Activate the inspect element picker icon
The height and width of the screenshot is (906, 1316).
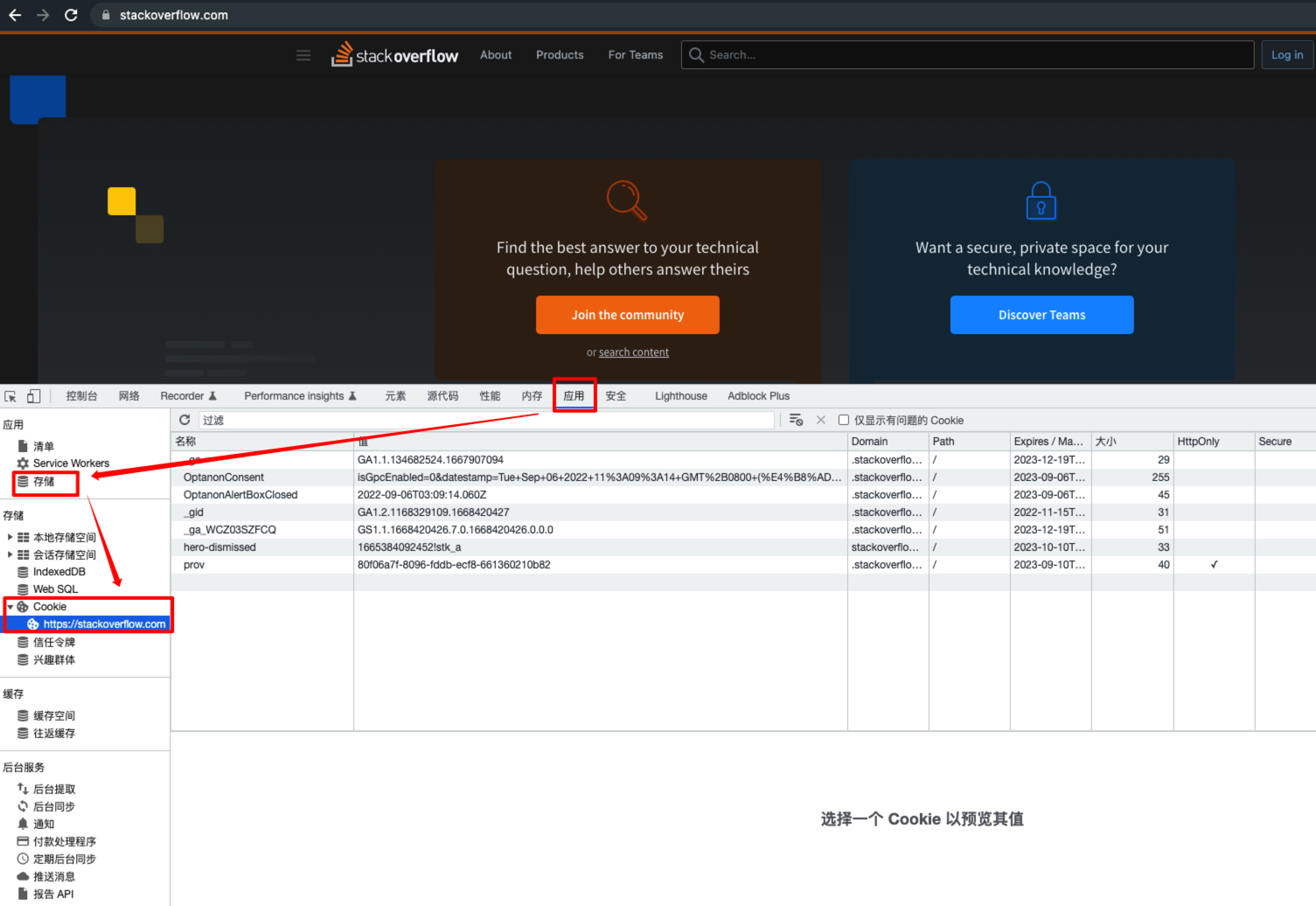[x=10, y=396]
